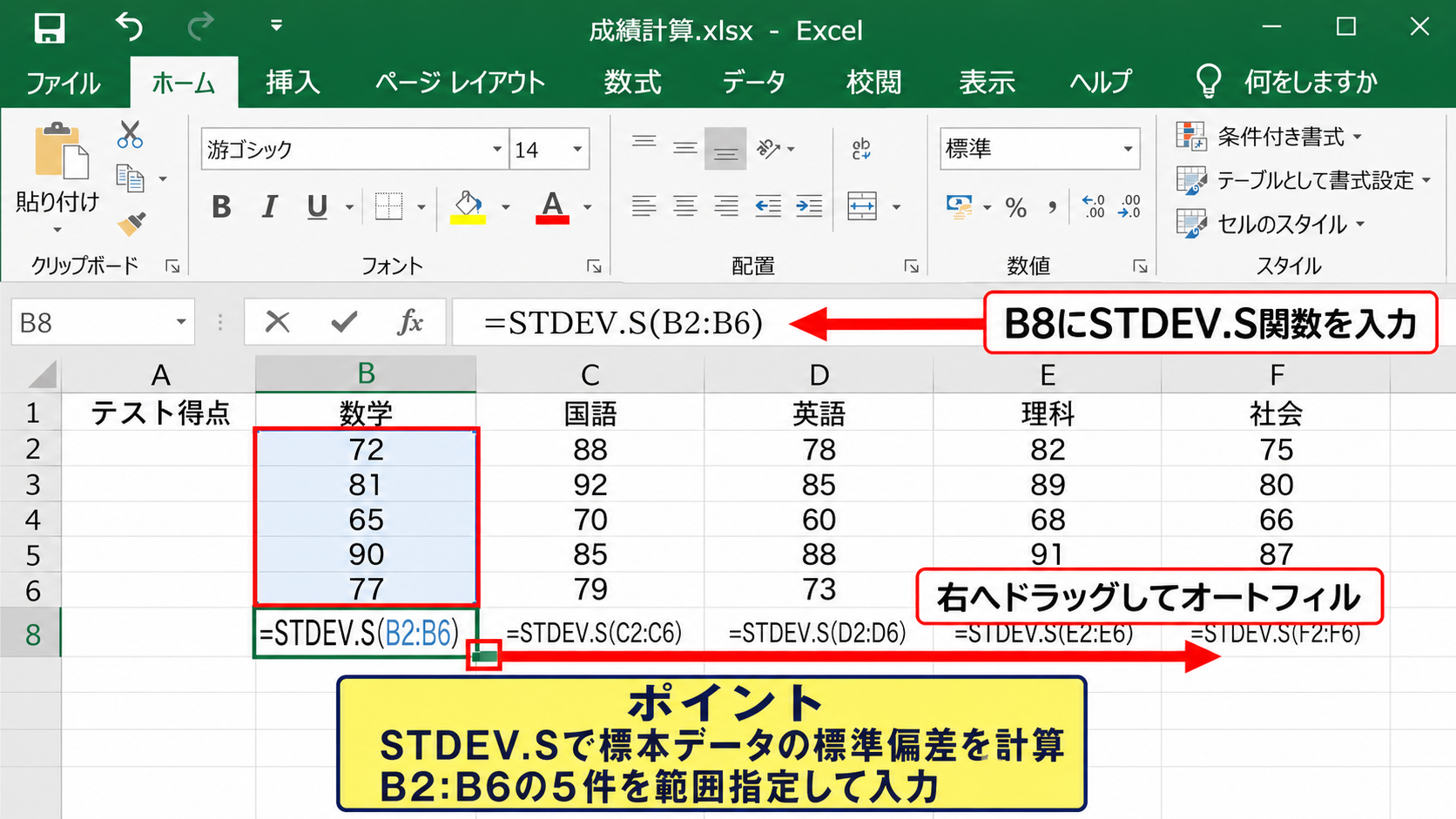This screenshot has height=819, width=1456.
Task: Toggle Bold formatting
Action: [x=221, y=207]
